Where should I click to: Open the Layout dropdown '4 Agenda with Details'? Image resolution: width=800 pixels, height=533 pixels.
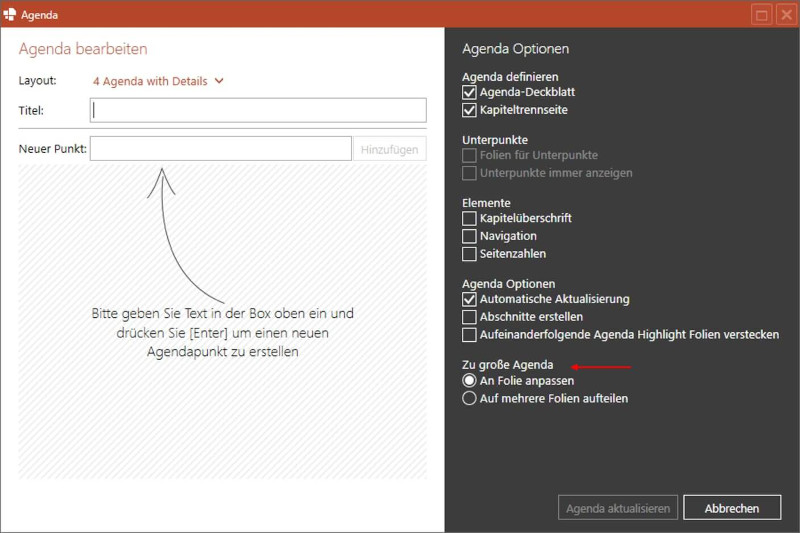pos(150,81)
